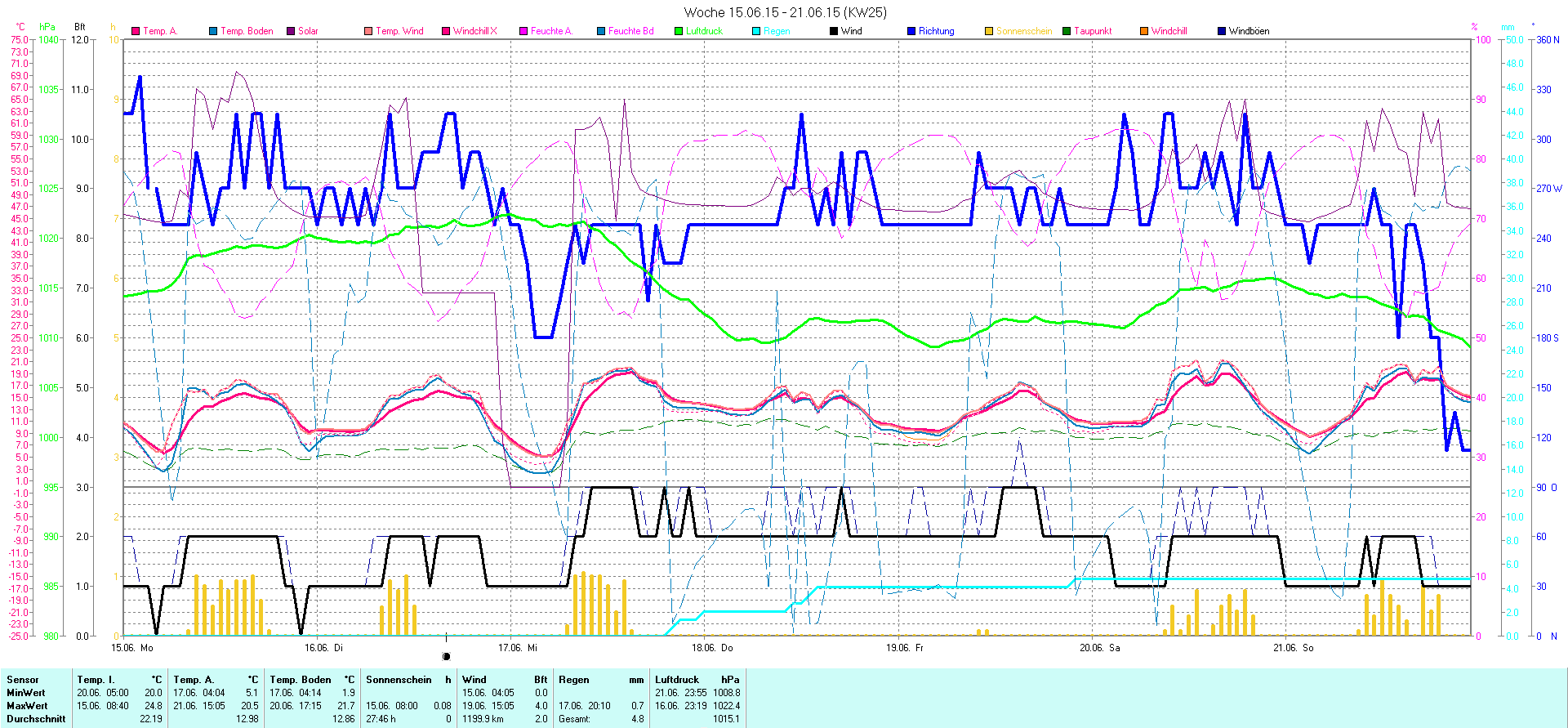Click the 20.06. Sa date label

click(x=1099, y=648)
